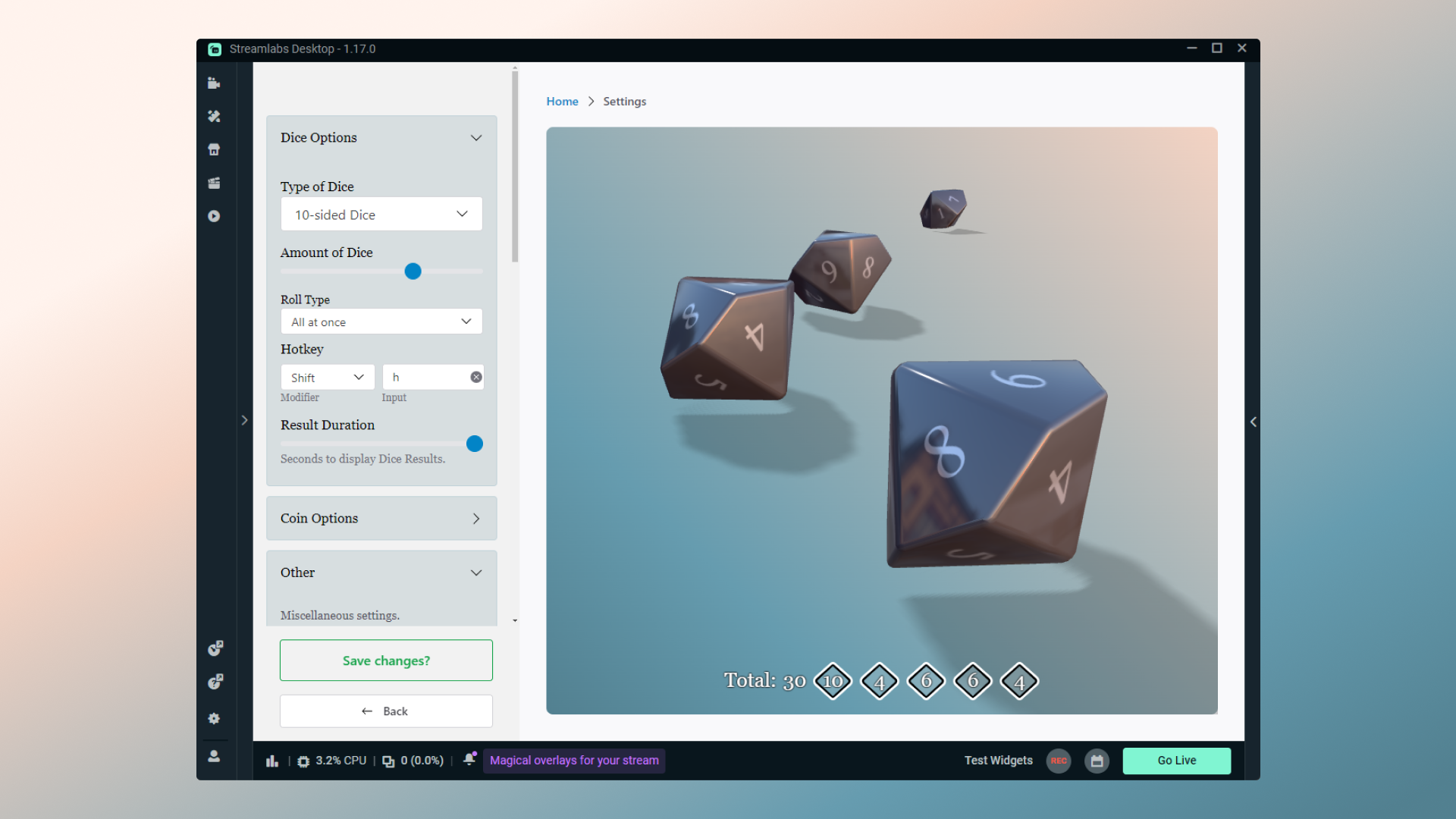Open the notifications bell icon
Screen dimensions: 1456x819
point(469,759)
